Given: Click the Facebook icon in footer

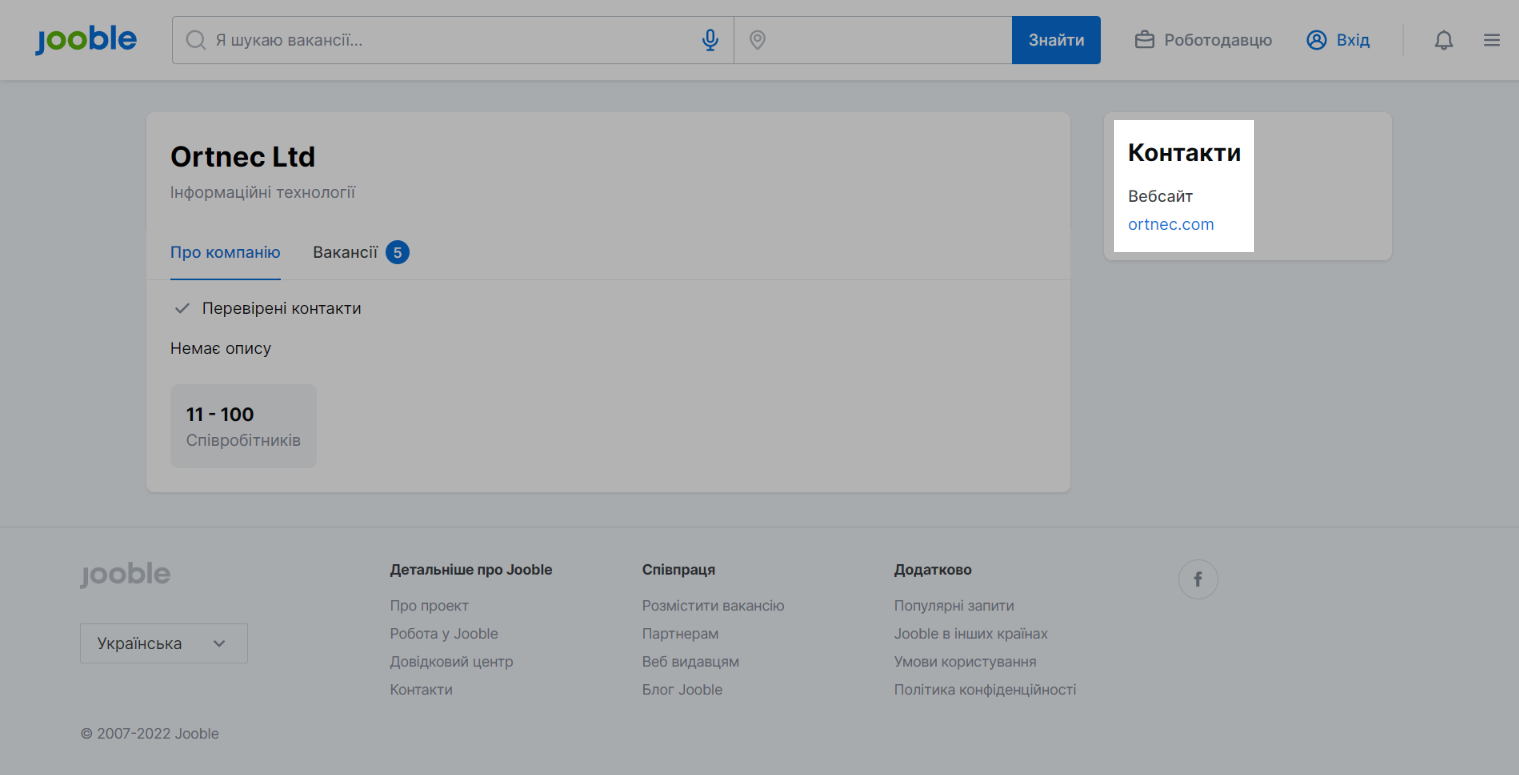Looking at the screenshot, I should click(1198, 579).
